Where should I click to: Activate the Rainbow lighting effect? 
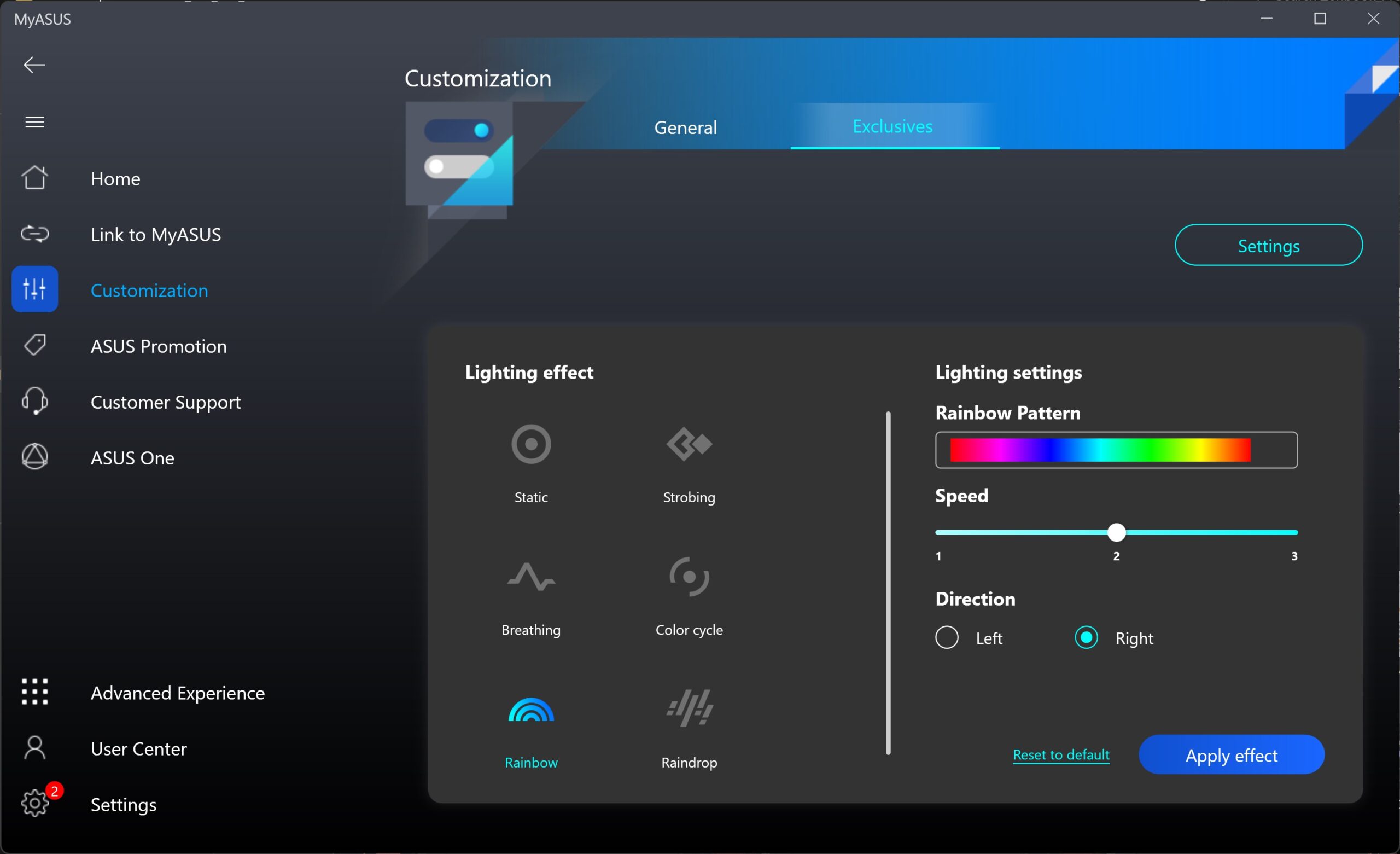[530, 710]
